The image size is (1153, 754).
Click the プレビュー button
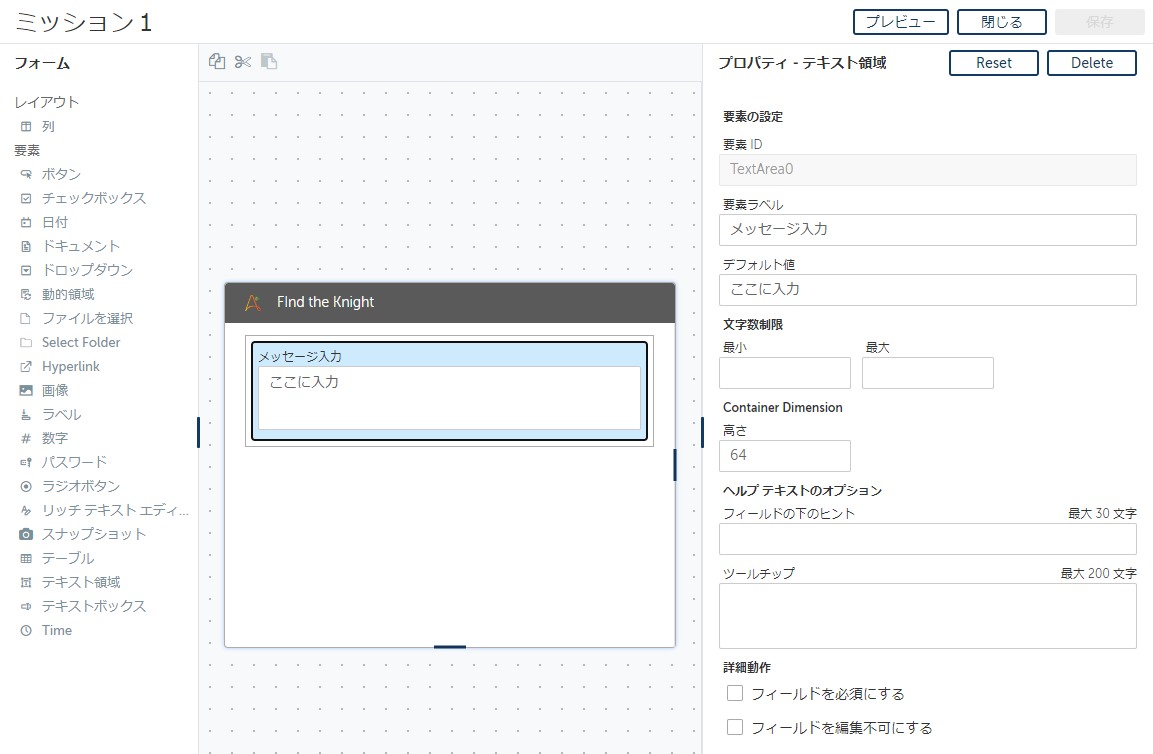(901, 22)
